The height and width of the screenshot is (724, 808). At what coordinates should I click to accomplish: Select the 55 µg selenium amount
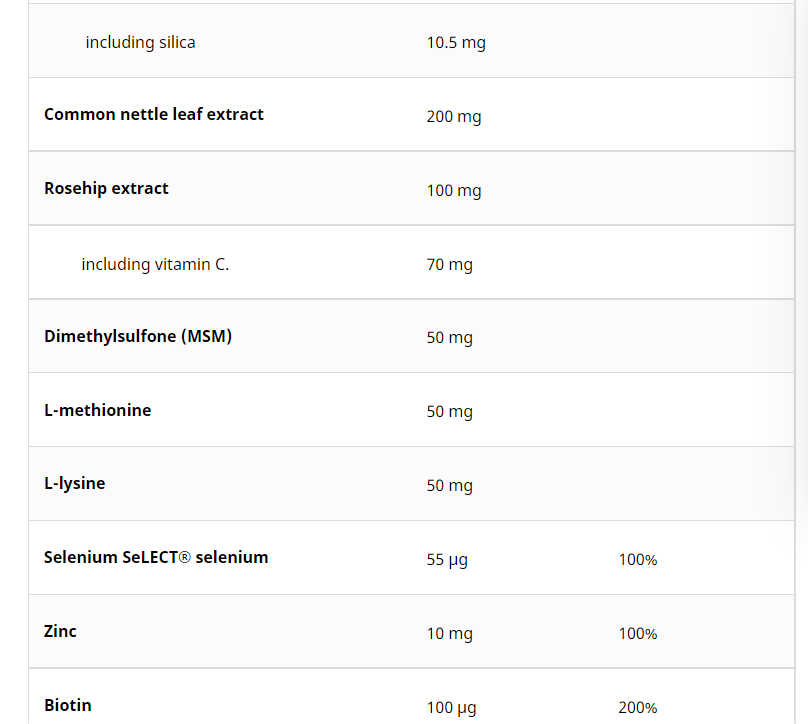pos(447,560)
